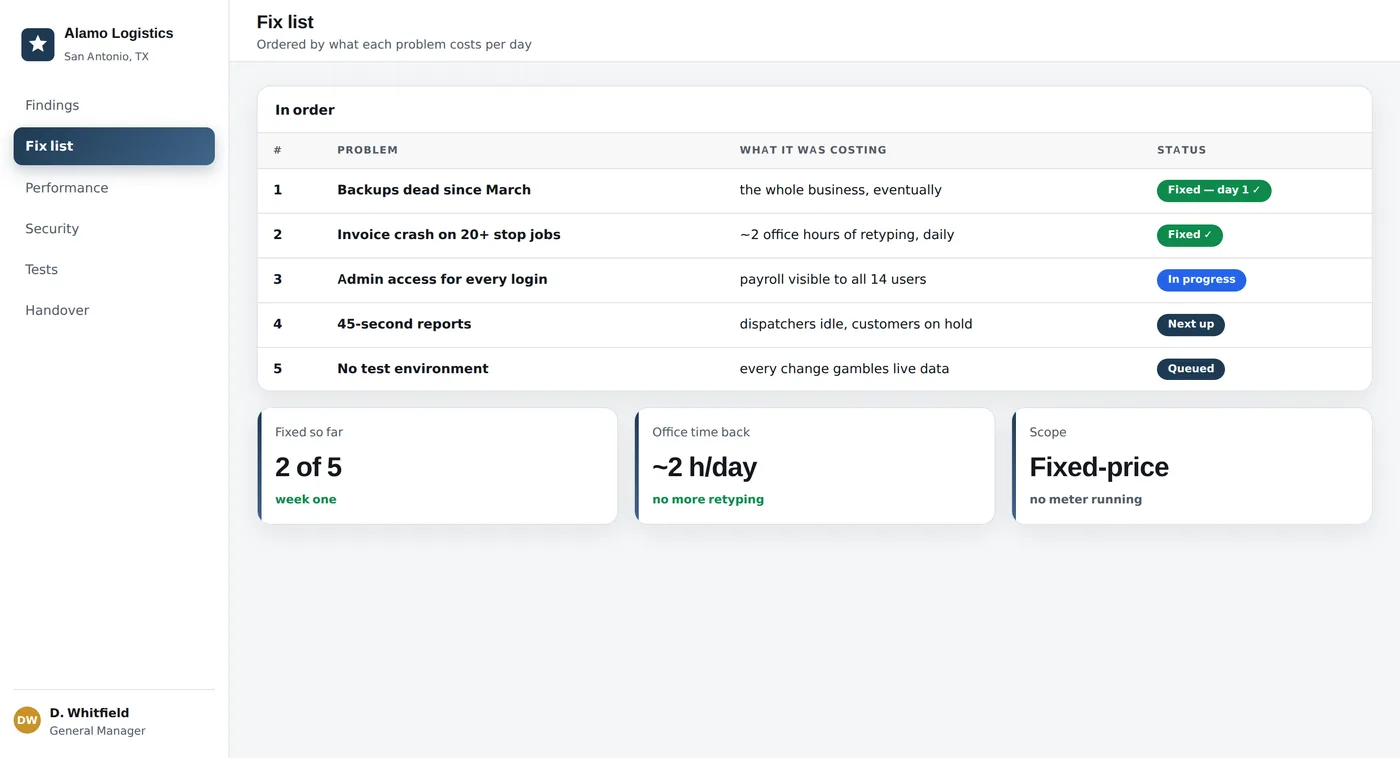This screenshot has width=1400, height=758.
Task: Click the '2 of 5' fixed so far value
Action: [x=309, y=467]
